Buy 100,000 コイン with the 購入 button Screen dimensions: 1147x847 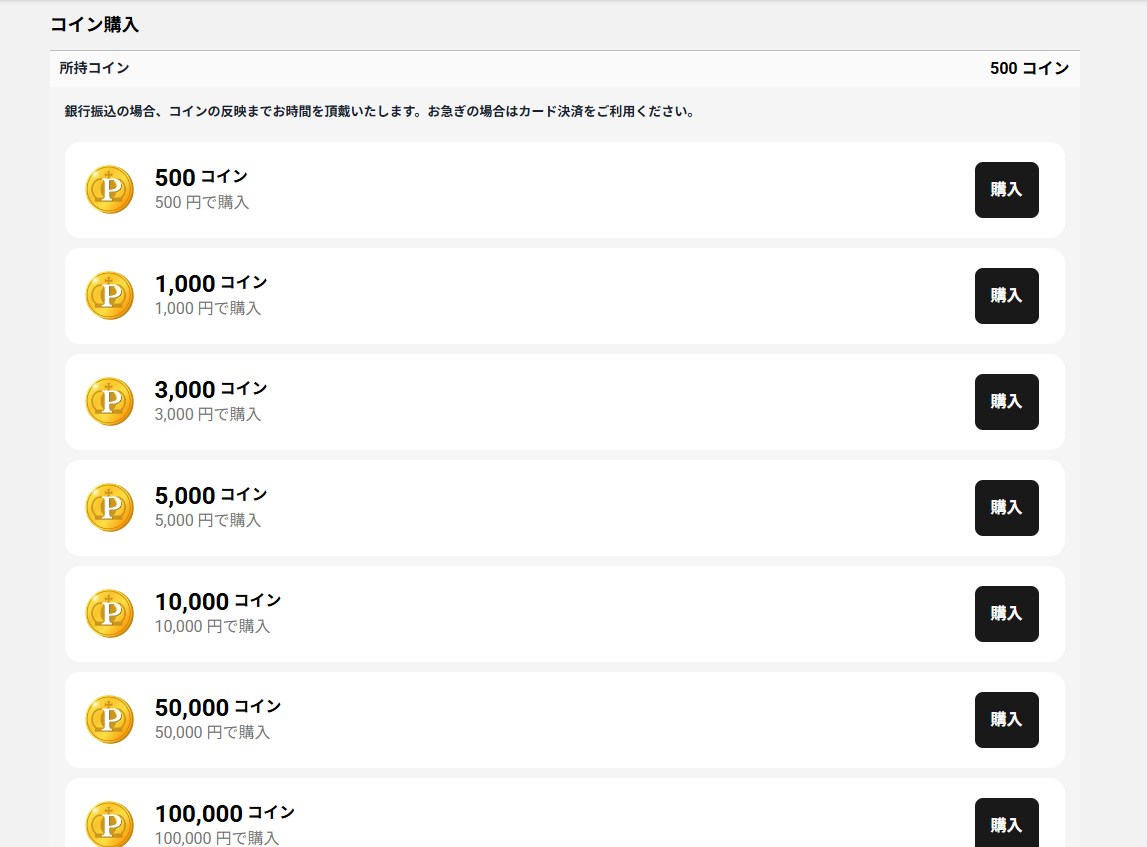coord(1006,824)
